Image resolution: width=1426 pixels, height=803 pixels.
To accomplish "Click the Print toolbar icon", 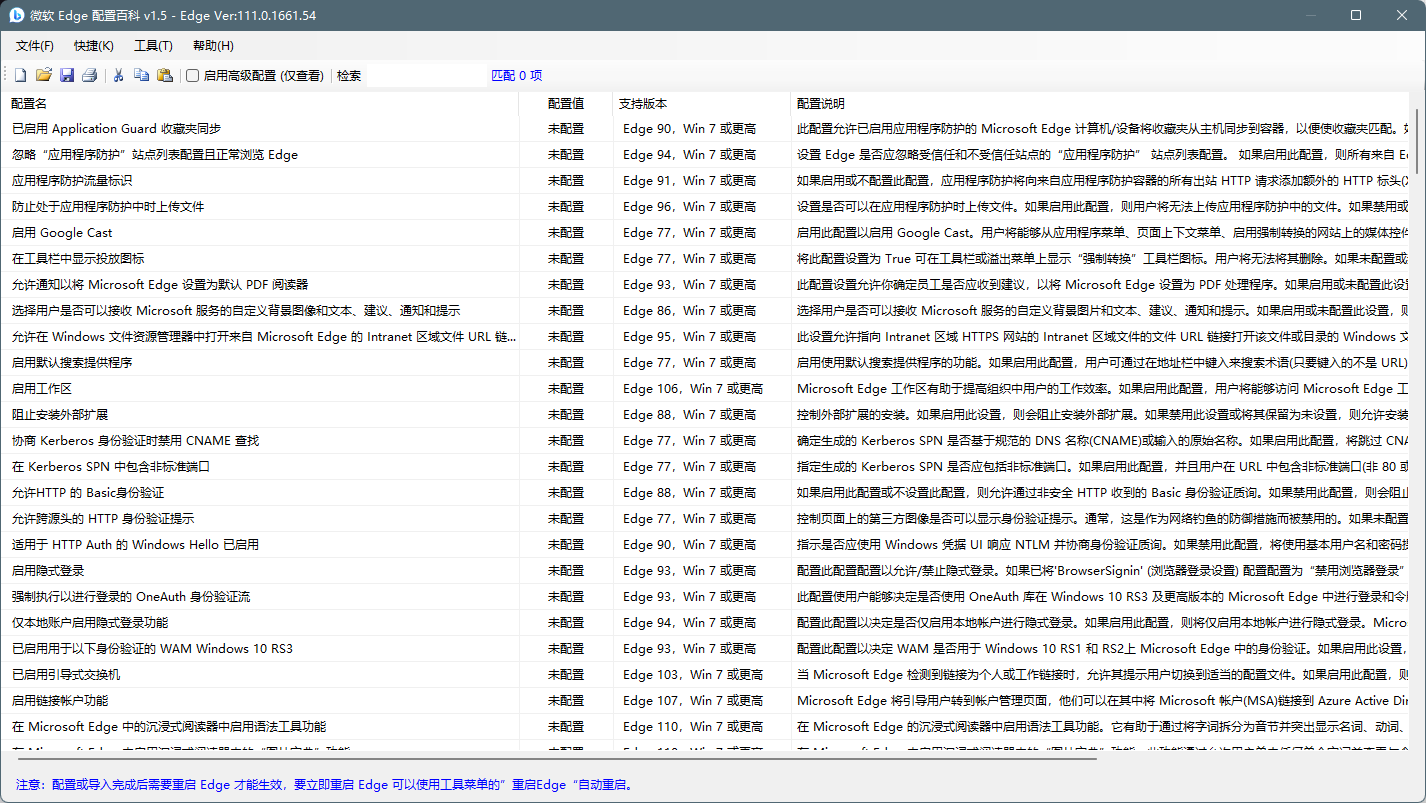I will pyautogui.click(x=90, y=75).
